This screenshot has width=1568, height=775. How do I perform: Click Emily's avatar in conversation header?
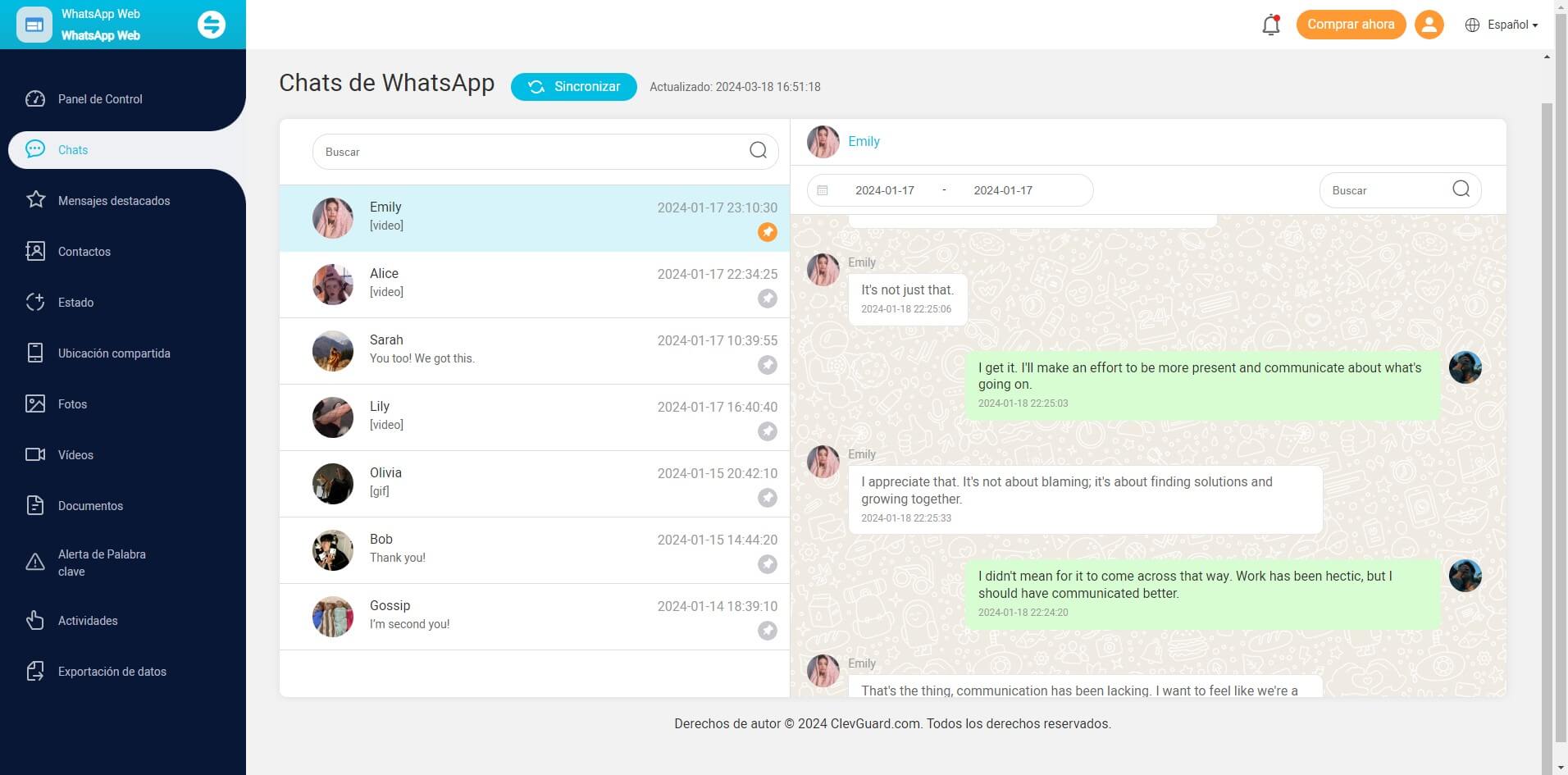823,142
